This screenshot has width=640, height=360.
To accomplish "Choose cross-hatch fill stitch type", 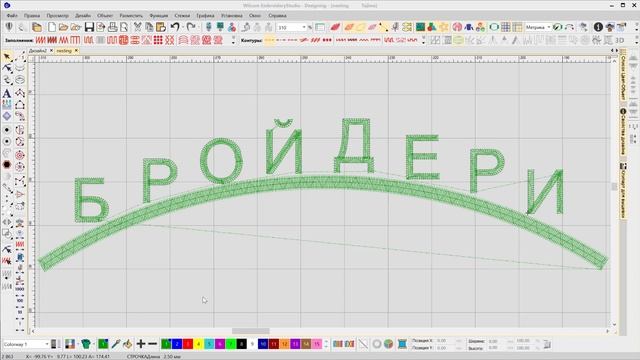I will 169,40.
